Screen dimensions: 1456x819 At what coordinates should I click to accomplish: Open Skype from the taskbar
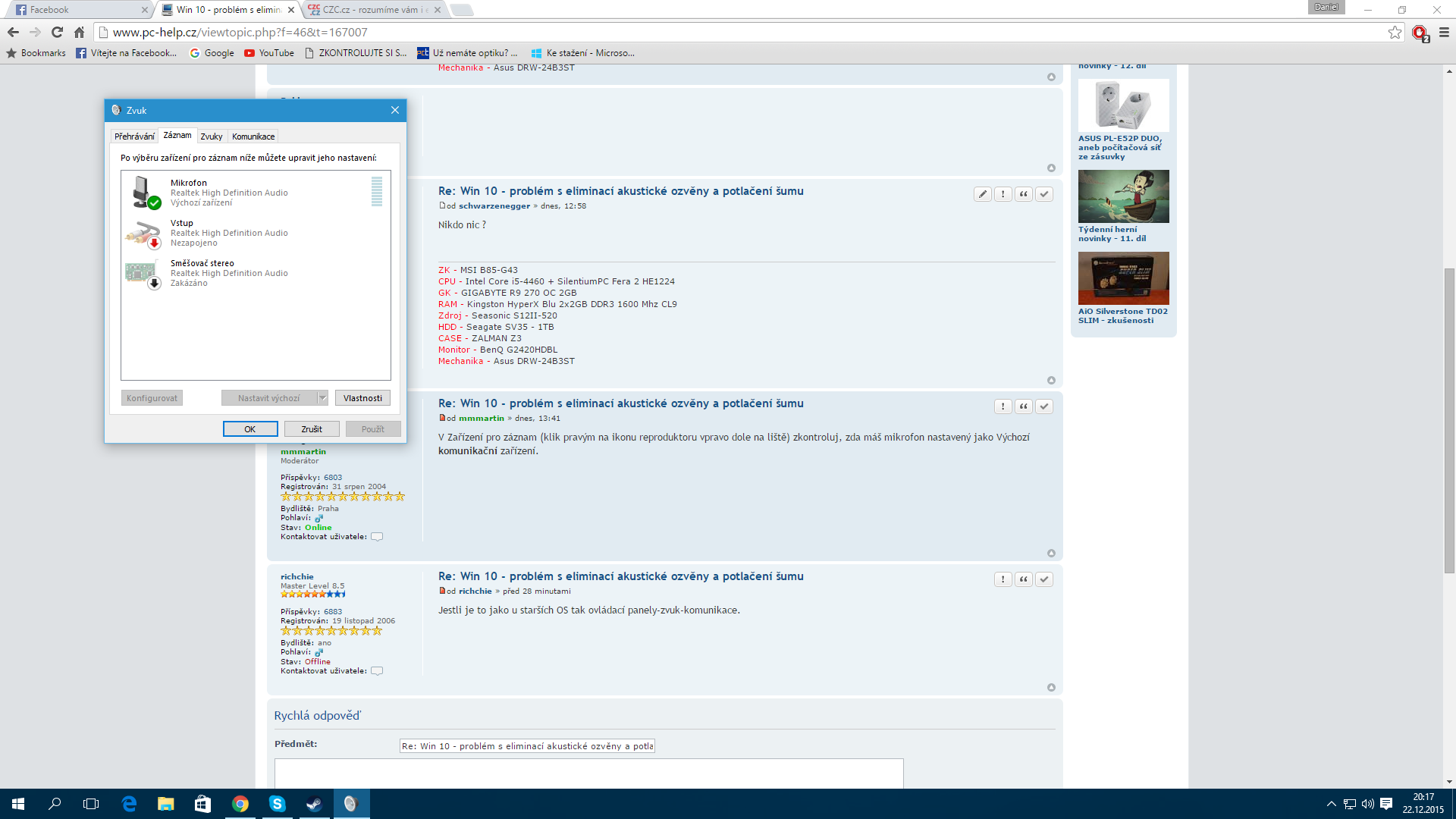(x=277, y=804)
